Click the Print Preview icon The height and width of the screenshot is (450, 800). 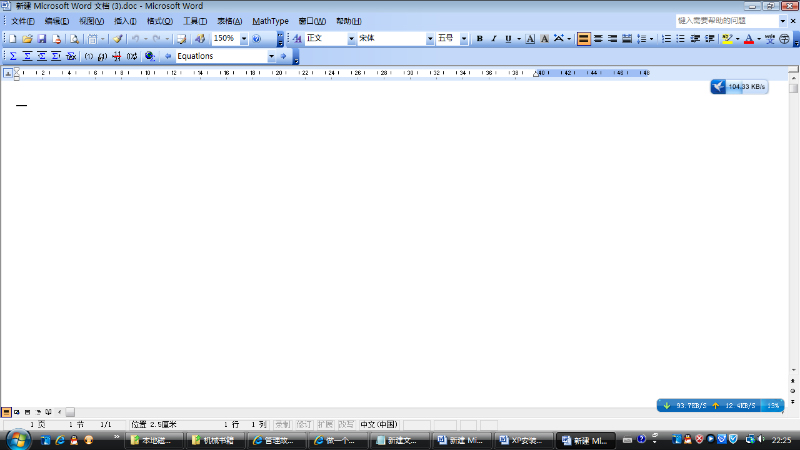(74, 39)
